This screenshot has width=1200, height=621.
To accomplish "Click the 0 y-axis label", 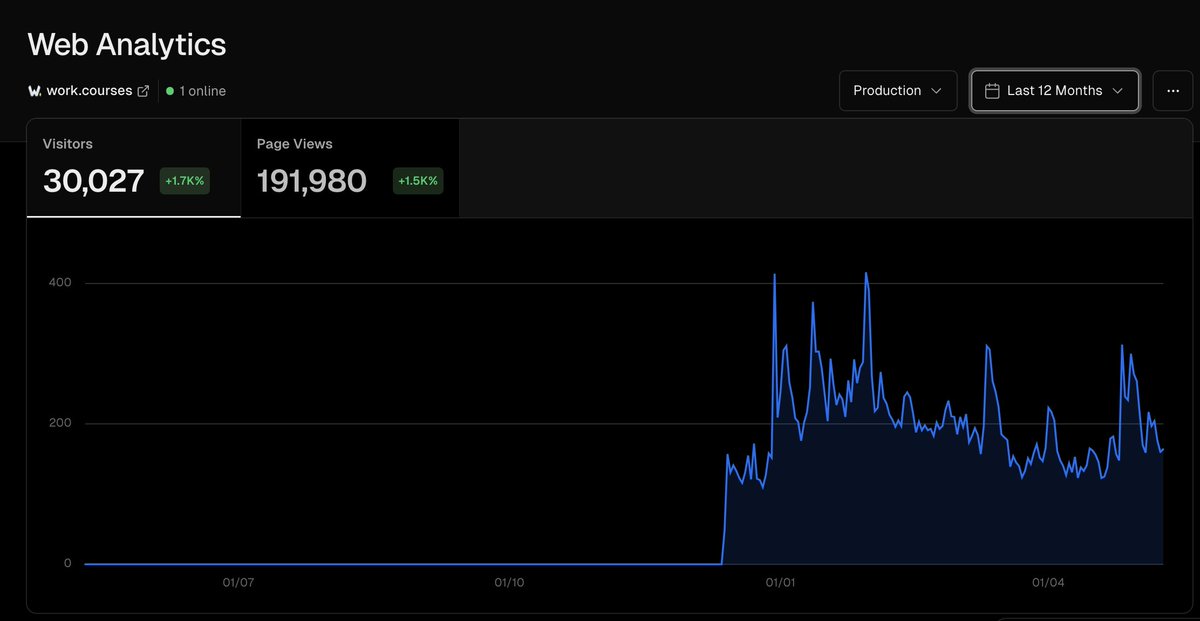I will tap(68, 563).
